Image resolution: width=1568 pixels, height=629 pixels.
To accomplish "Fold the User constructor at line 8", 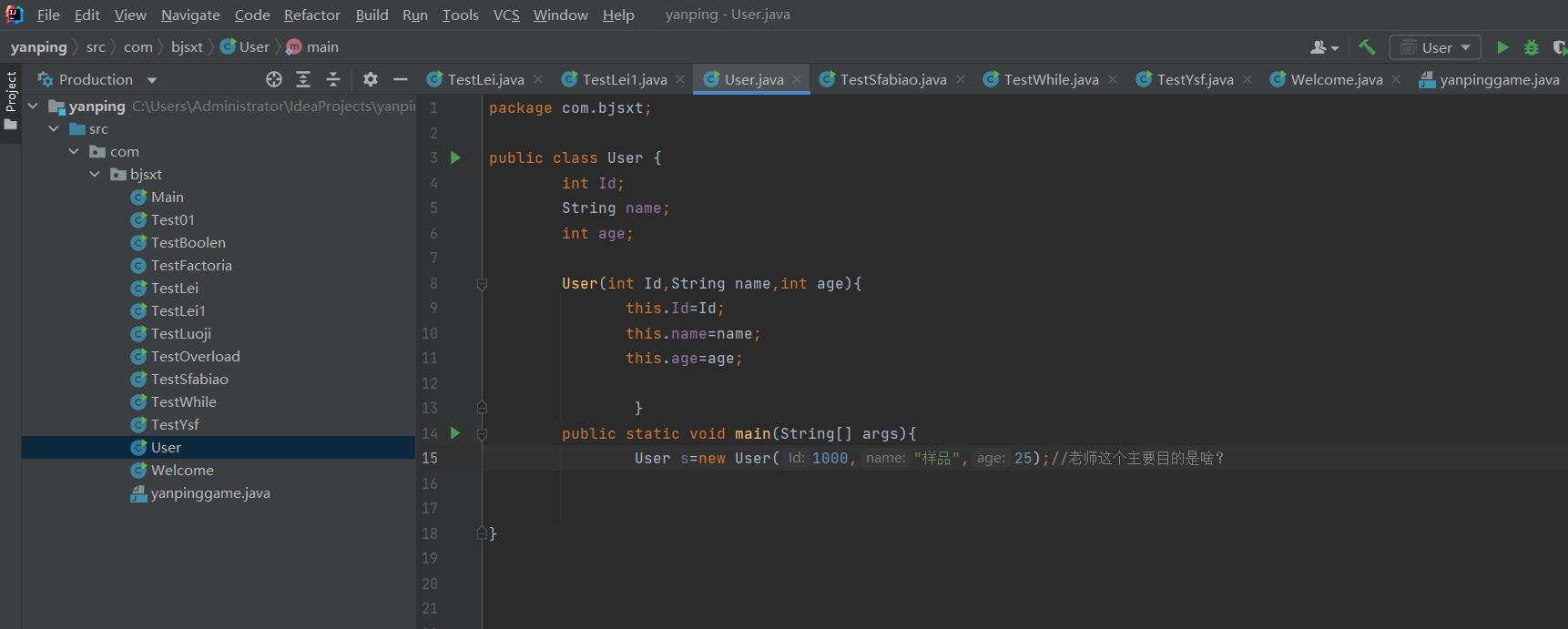I will point(482,284).
